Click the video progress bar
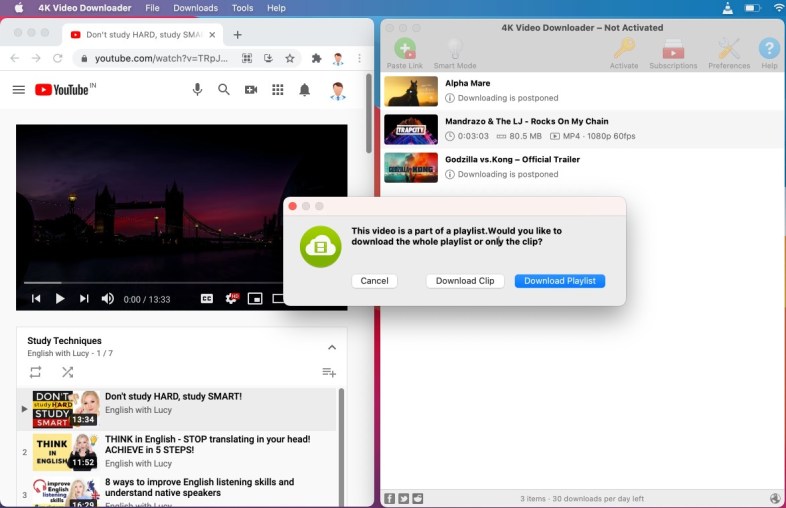Screen dimensions: 786x508 click(154, 283)
